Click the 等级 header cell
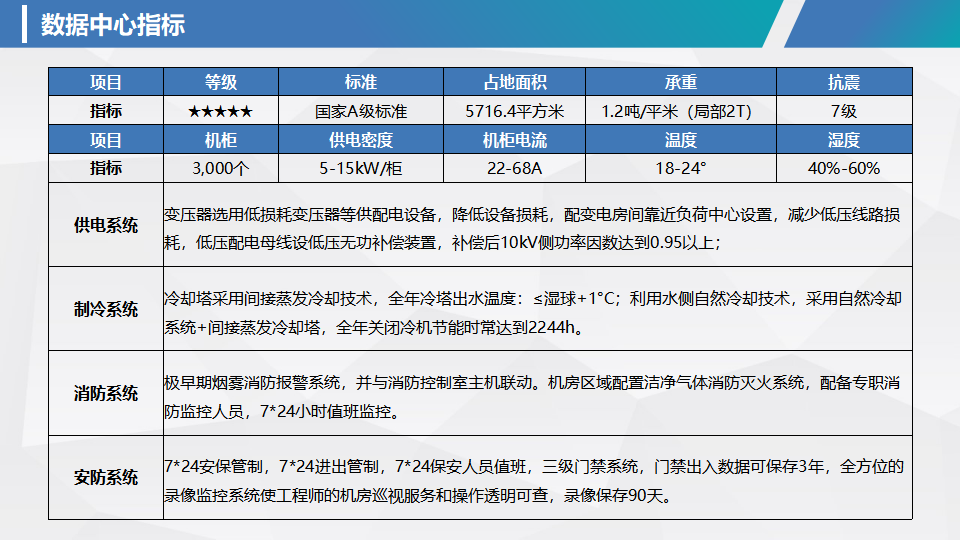 220,83
